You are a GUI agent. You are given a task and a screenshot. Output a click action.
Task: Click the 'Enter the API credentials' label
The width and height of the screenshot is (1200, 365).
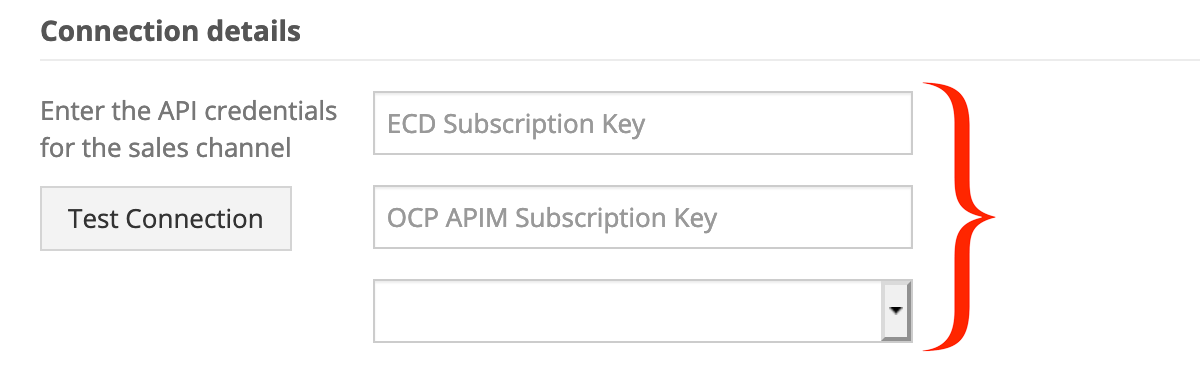pos(189,110)
